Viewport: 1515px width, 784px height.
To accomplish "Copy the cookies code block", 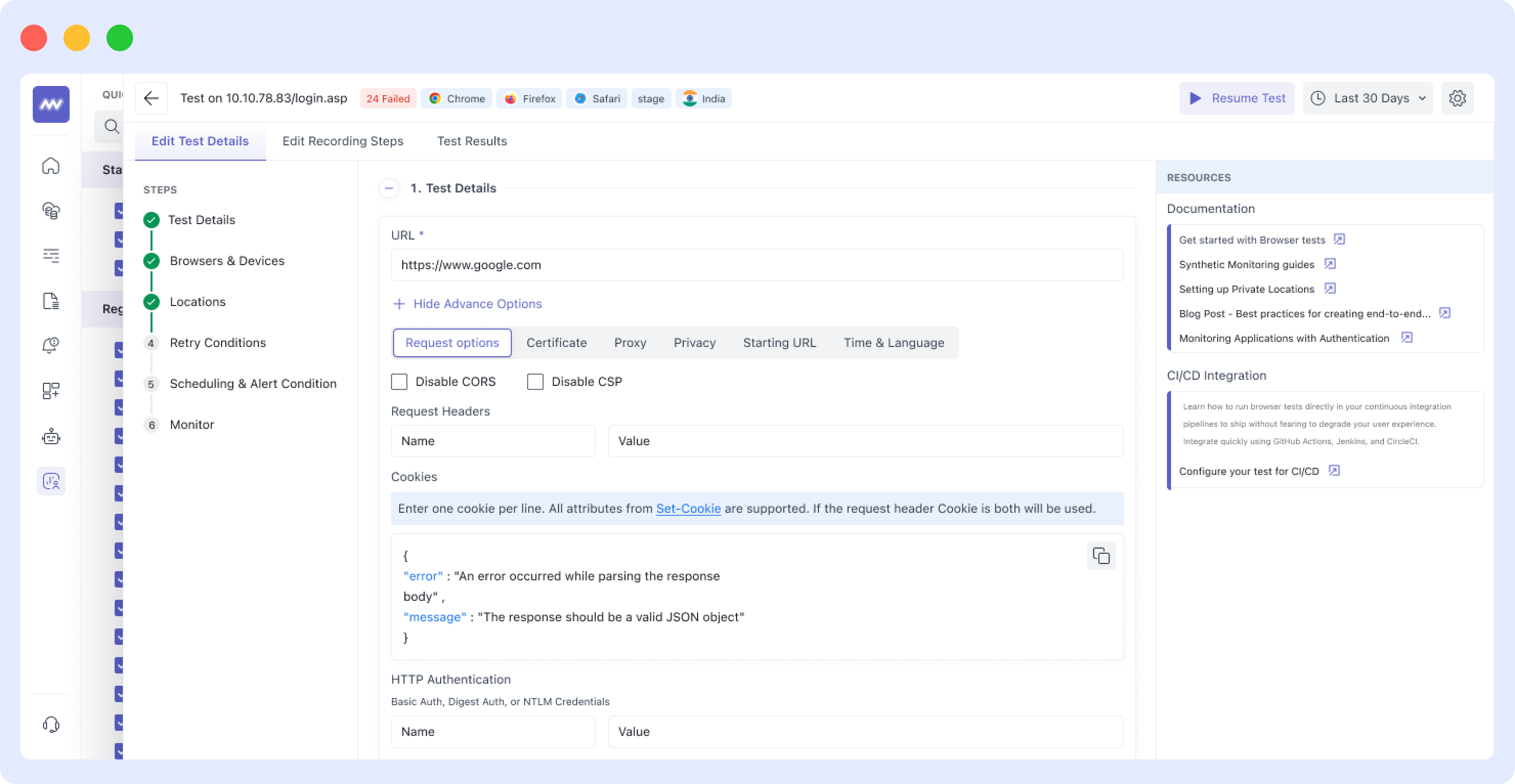I will (1100, 556).
